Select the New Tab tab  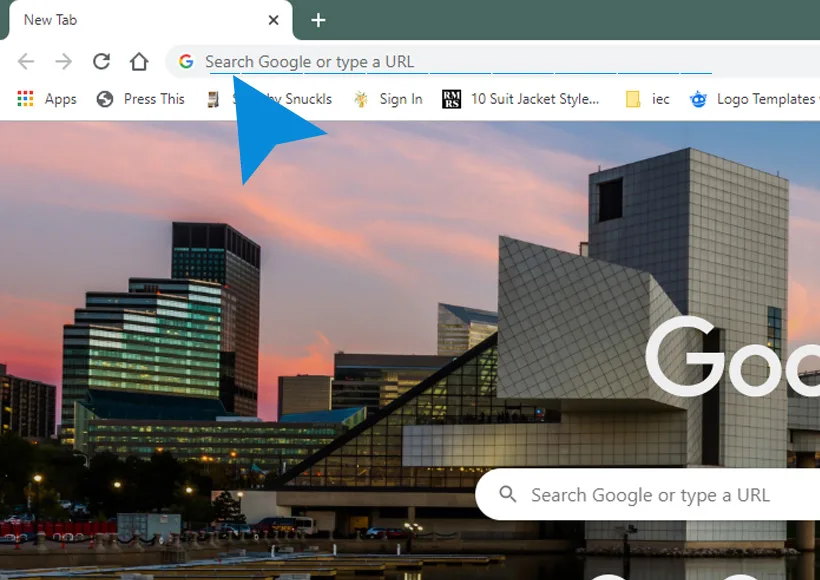tap(150, 20)
